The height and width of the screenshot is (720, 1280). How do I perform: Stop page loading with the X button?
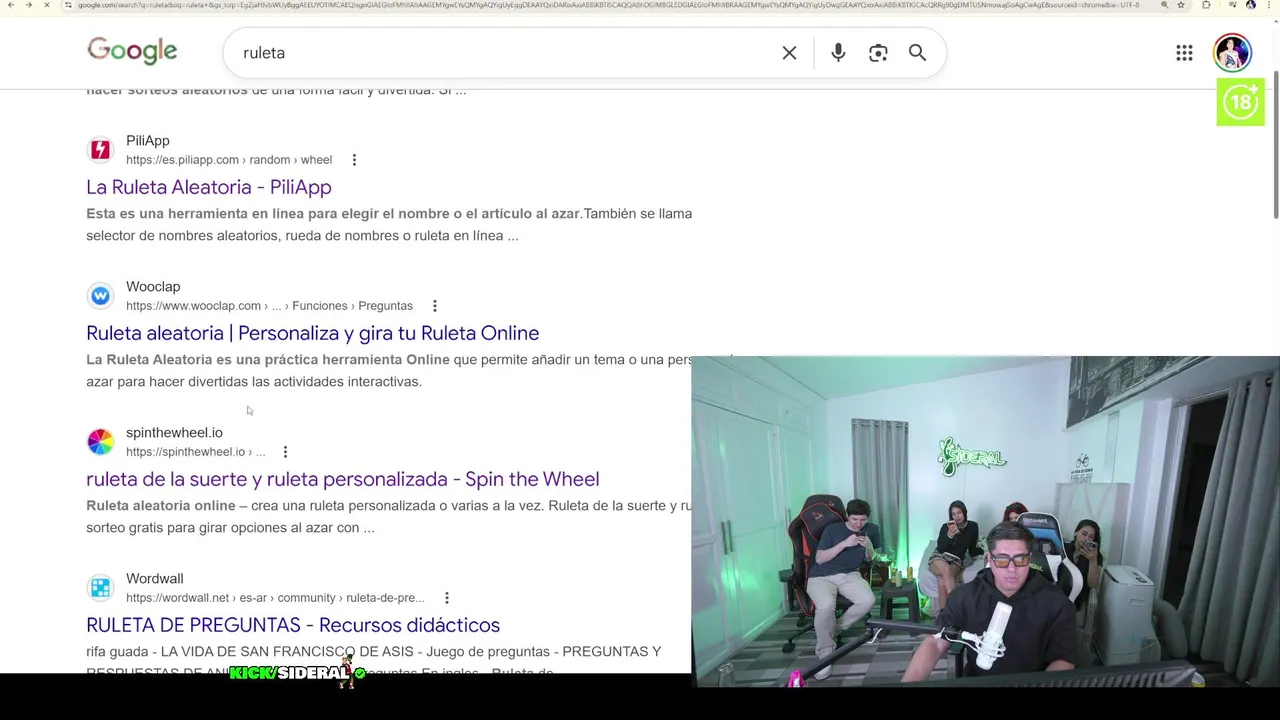46,5
